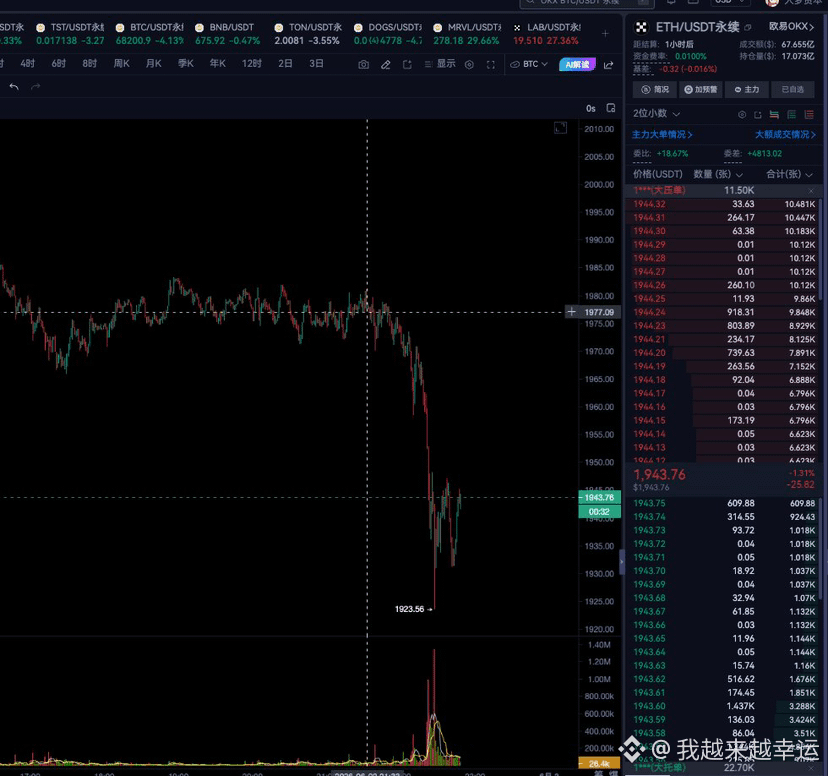Click the 简况 overview button
Screen dimensions: 828x776
point(655,90)
